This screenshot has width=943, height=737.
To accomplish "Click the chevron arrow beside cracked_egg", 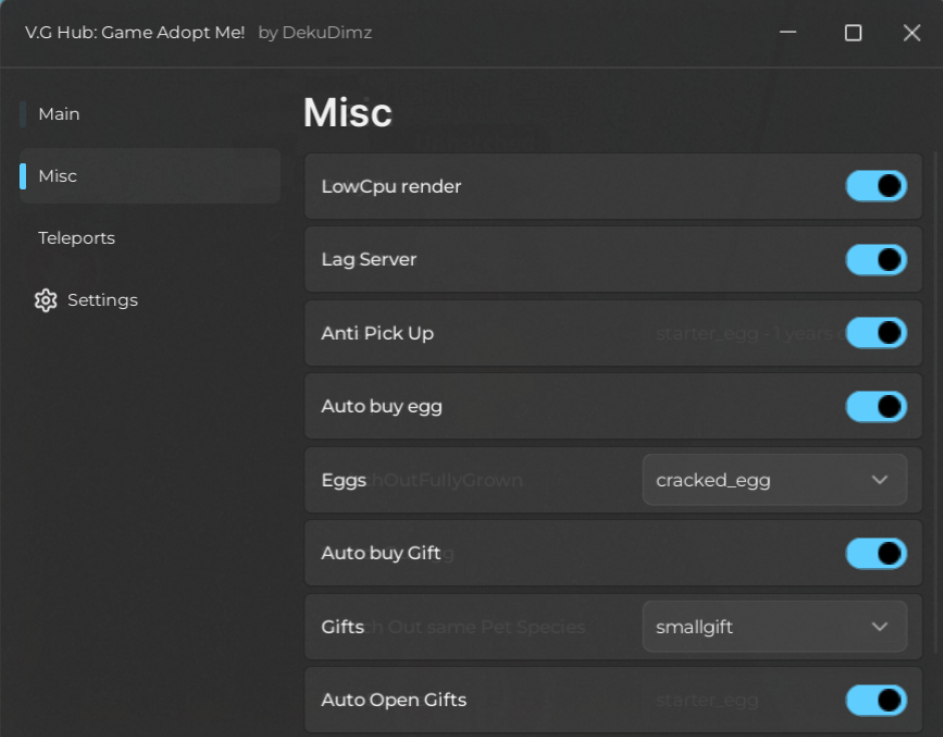I will pyautogui.click(x=879, y=480).
